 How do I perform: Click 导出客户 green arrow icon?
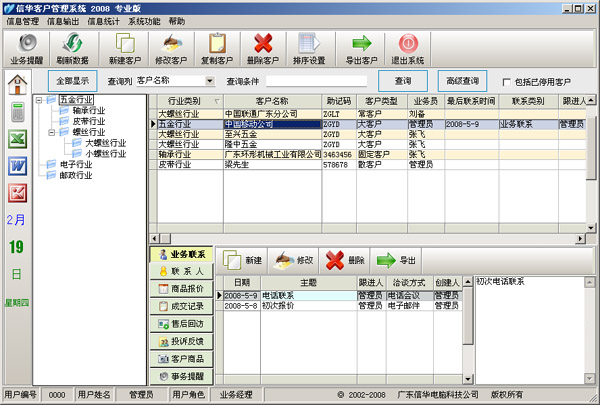(362, 43)
